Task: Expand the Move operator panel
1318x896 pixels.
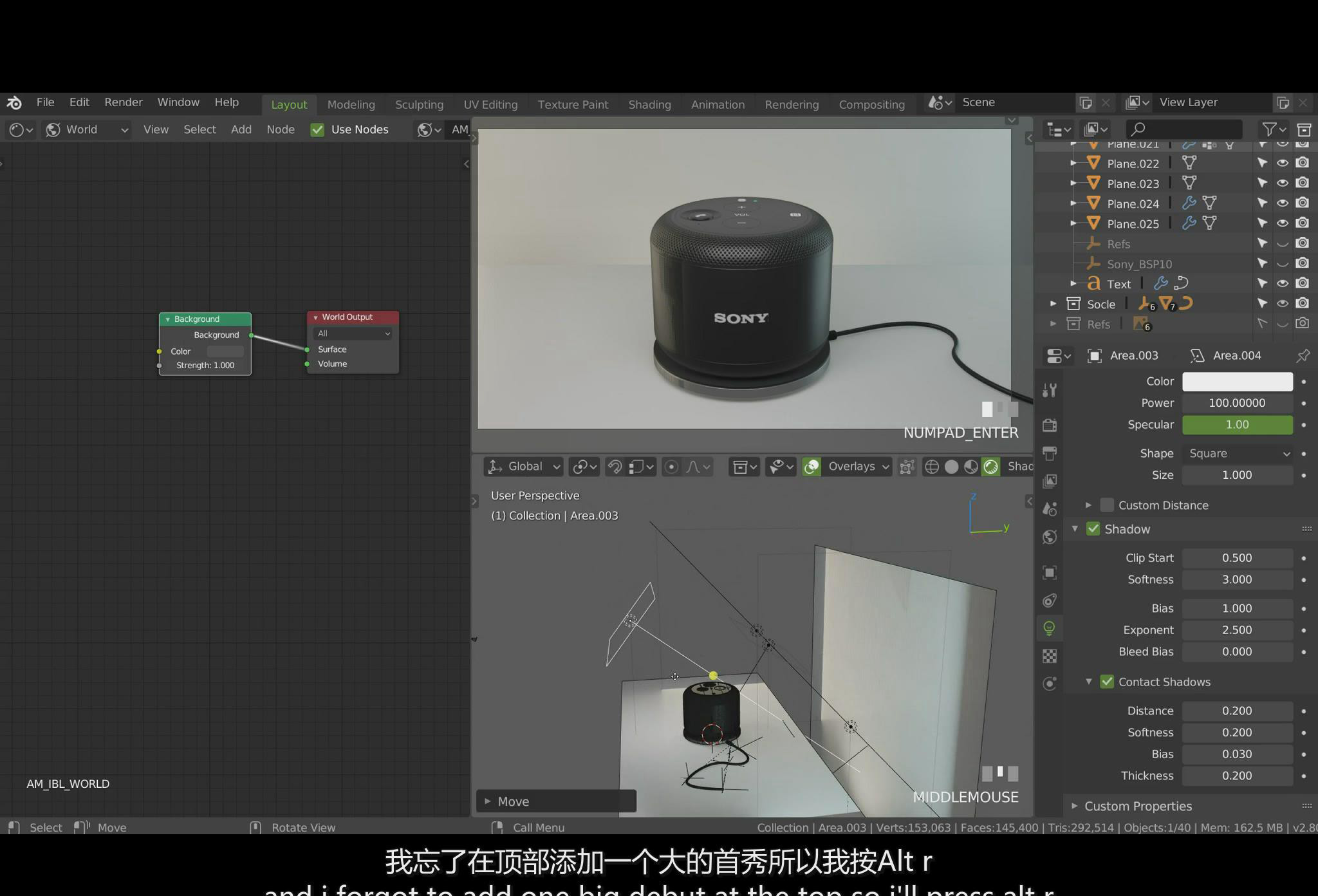Action: tap(487, 801)
